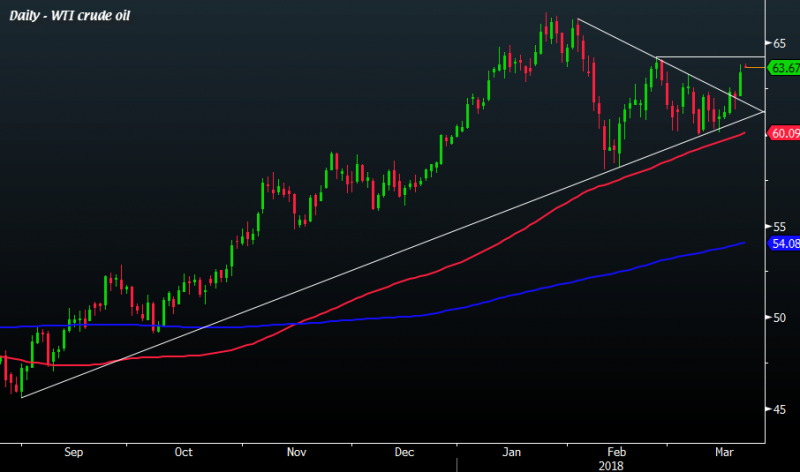
Task: Select the 50 price level on the axis
Action: [x=777, y=318]
